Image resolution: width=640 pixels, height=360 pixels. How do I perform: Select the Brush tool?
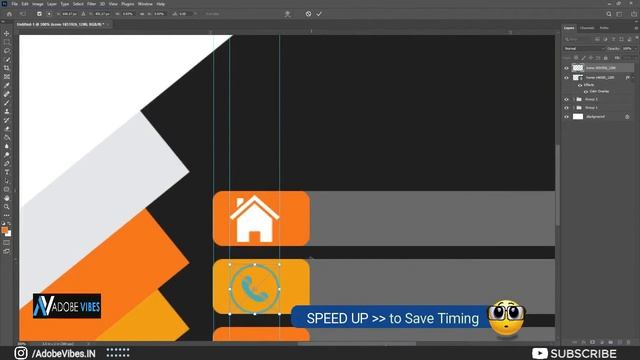click(x=7, y=102)
